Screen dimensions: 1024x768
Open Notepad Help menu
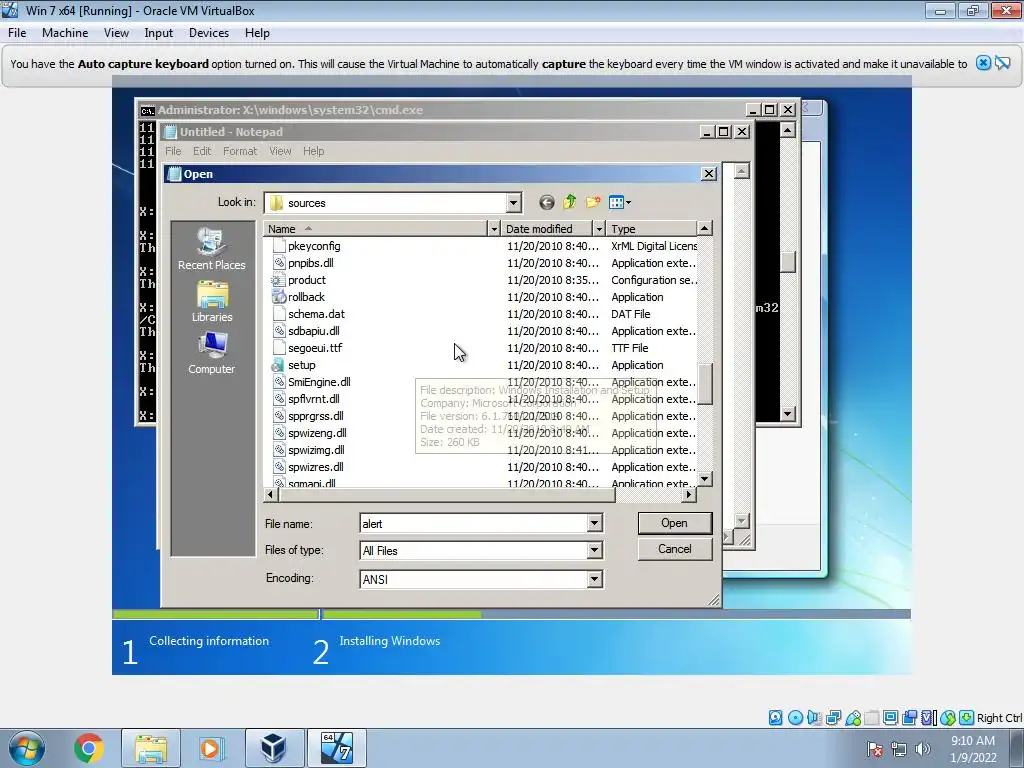click(313, 151)
